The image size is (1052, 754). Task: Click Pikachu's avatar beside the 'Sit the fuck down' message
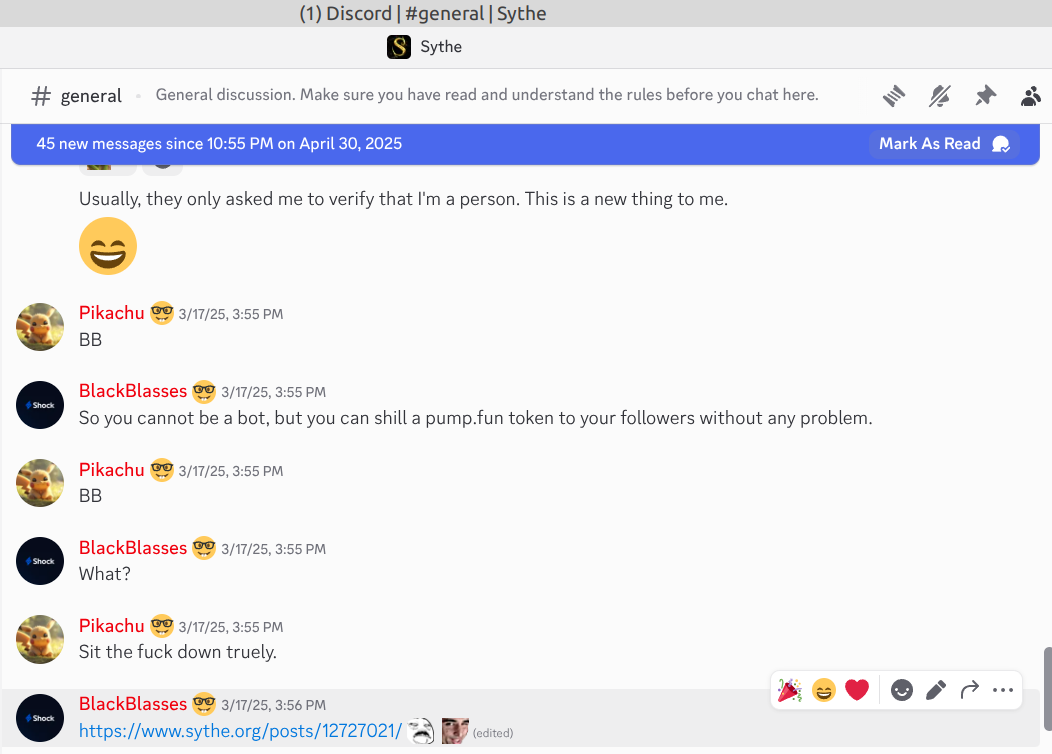pos(40,639)
